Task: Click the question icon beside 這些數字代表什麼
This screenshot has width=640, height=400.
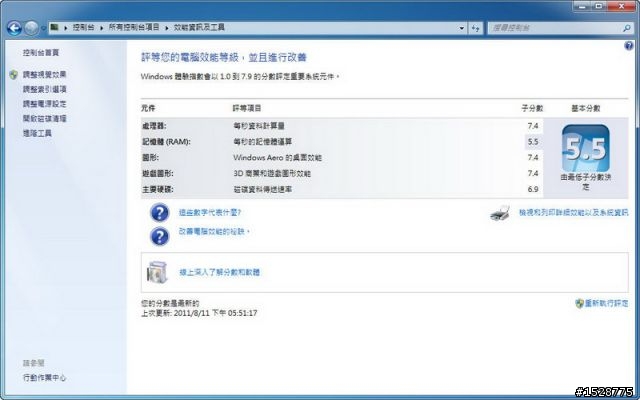Action: [x=159, y=213]
